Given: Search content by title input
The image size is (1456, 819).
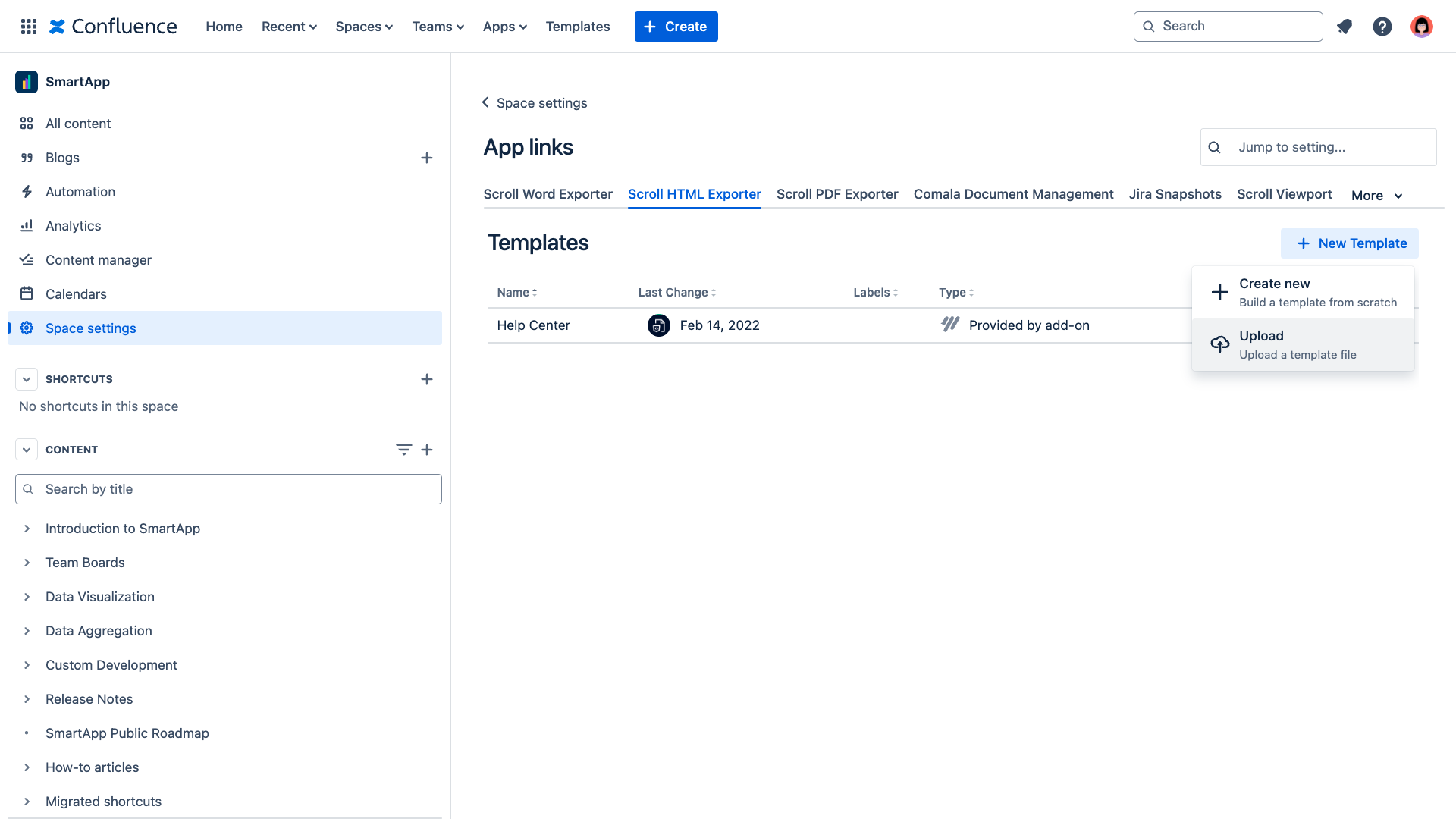Looking at the screenshot, I should point(228,489).
